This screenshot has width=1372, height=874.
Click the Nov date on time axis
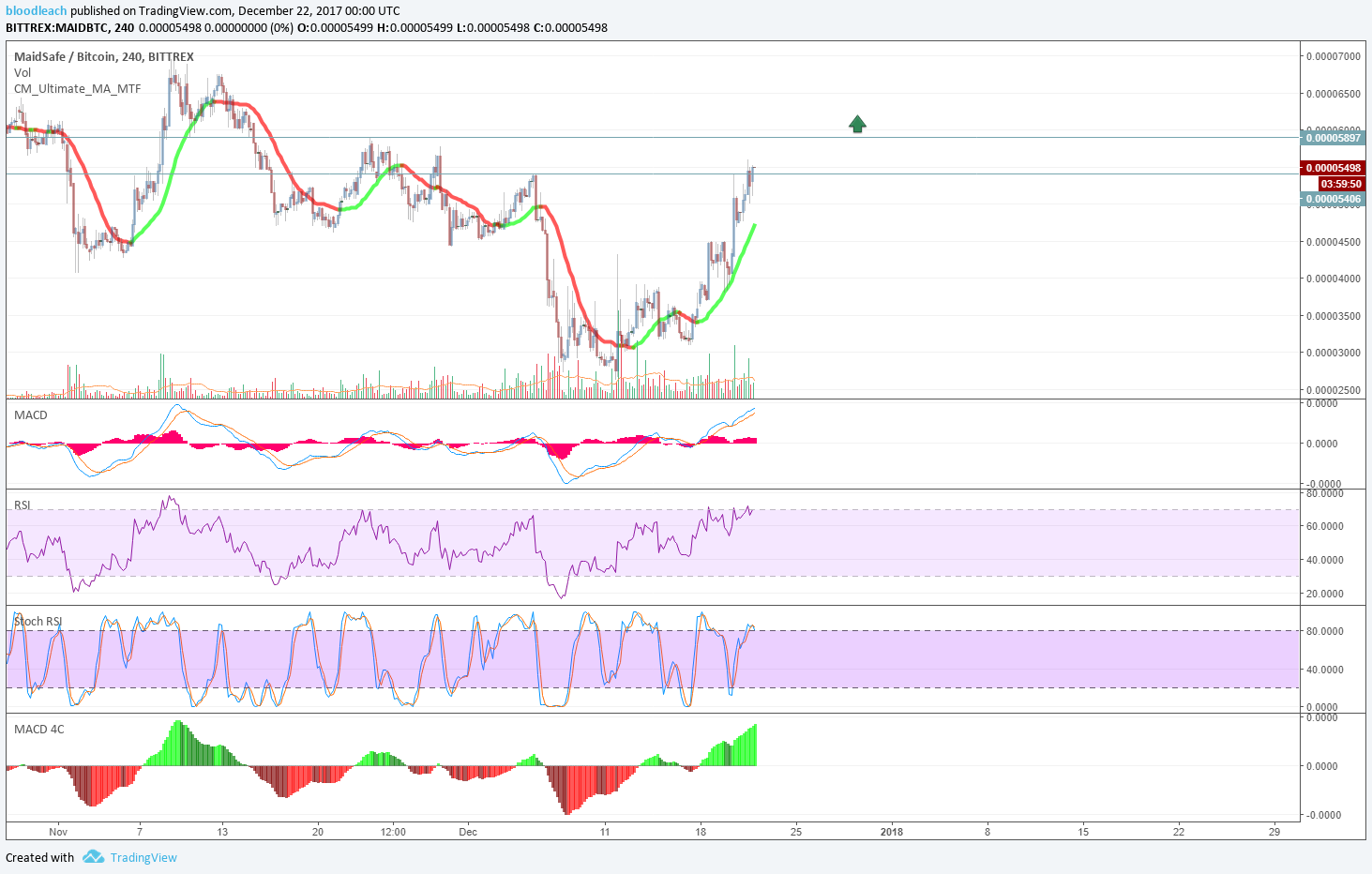pos(58,831)
